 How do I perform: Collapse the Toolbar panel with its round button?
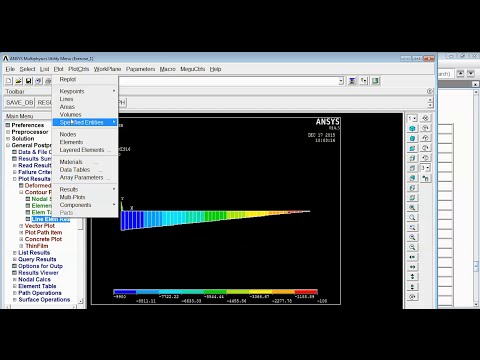point(430,91)
